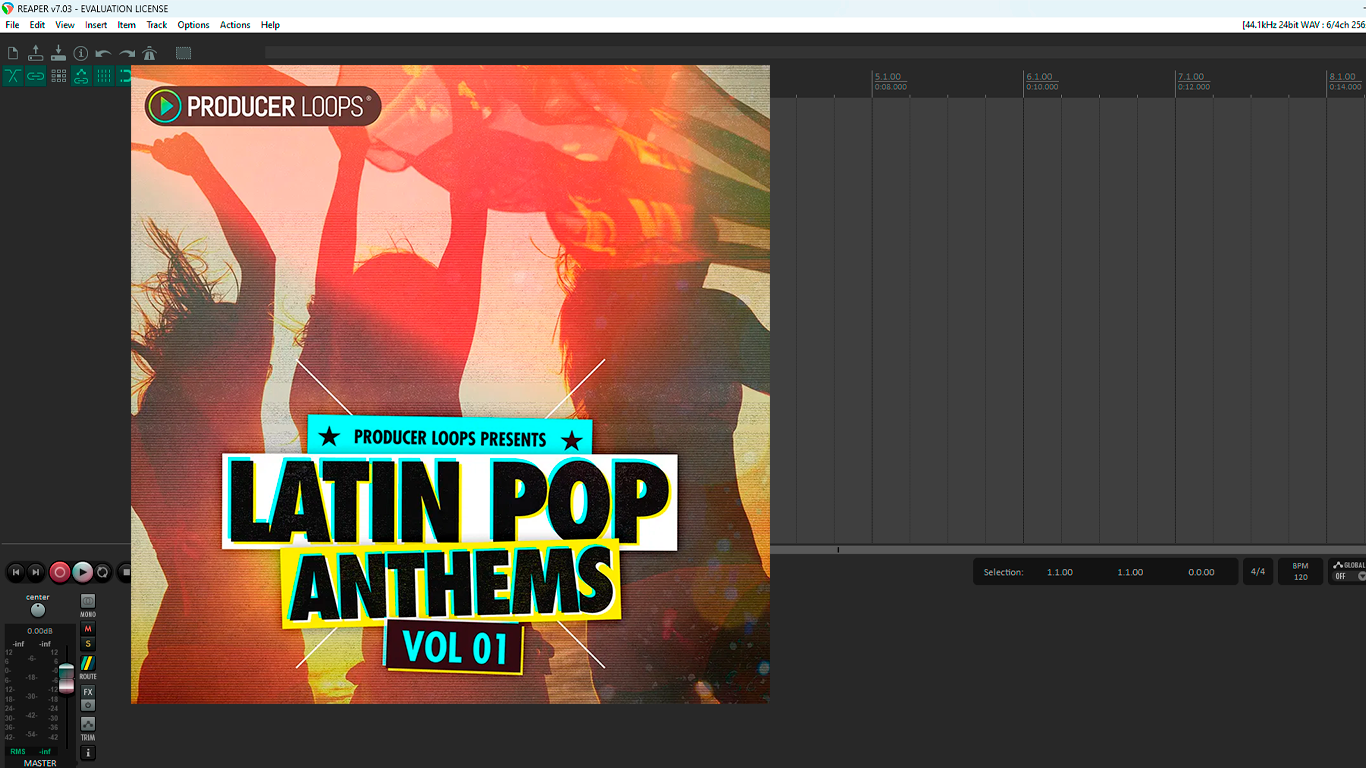
Task: Click the 4/4 time signature box
Action: point(1258,572)
